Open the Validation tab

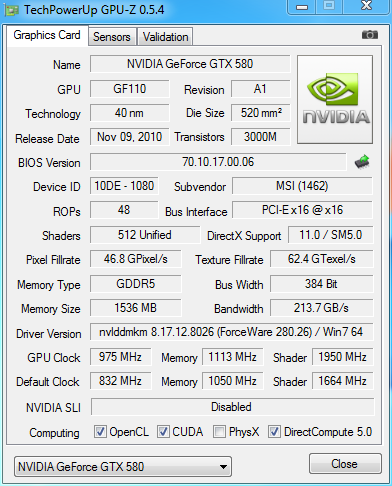tap(165, 37)
